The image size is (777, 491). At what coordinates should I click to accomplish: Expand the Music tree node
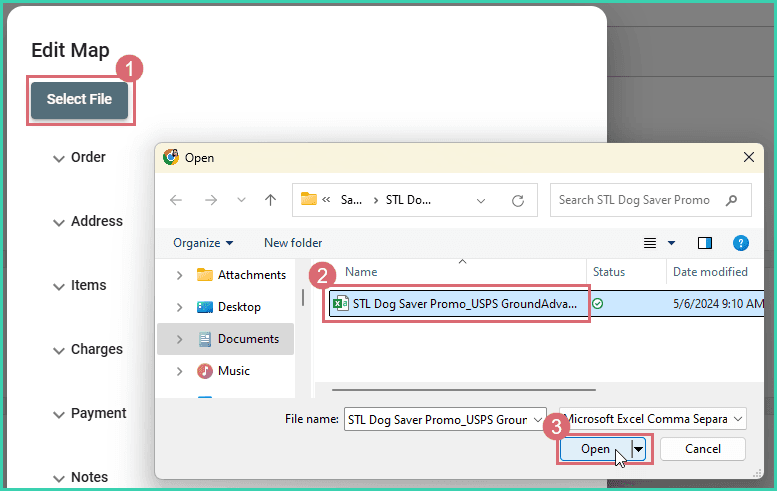180,371
